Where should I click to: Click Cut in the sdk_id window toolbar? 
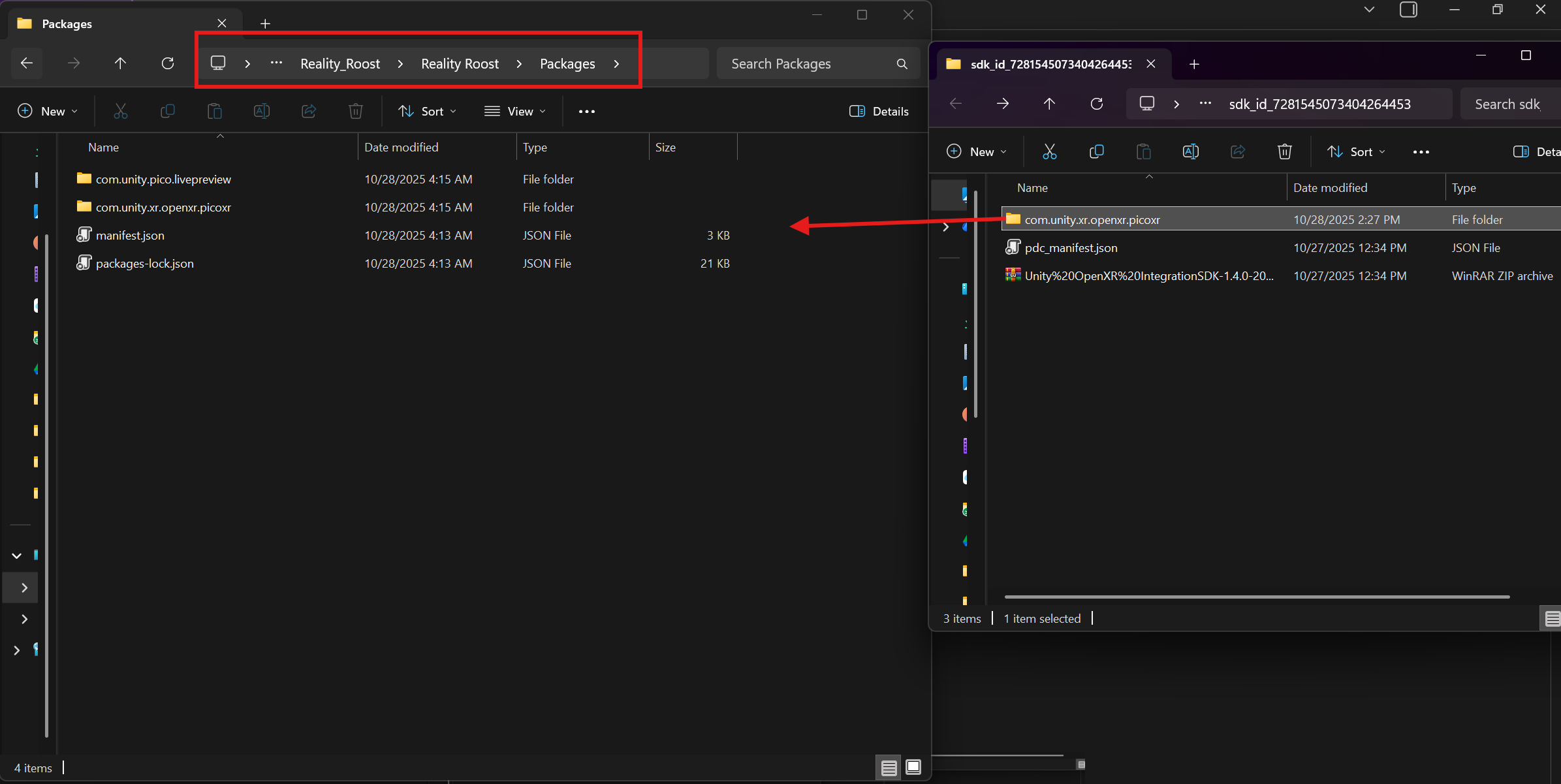click(x=1049, y=151)
